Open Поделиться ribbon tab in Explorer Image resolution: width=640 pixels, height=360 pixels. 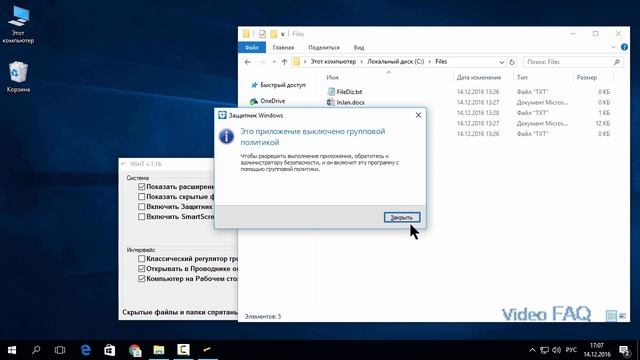click(324, 47)
